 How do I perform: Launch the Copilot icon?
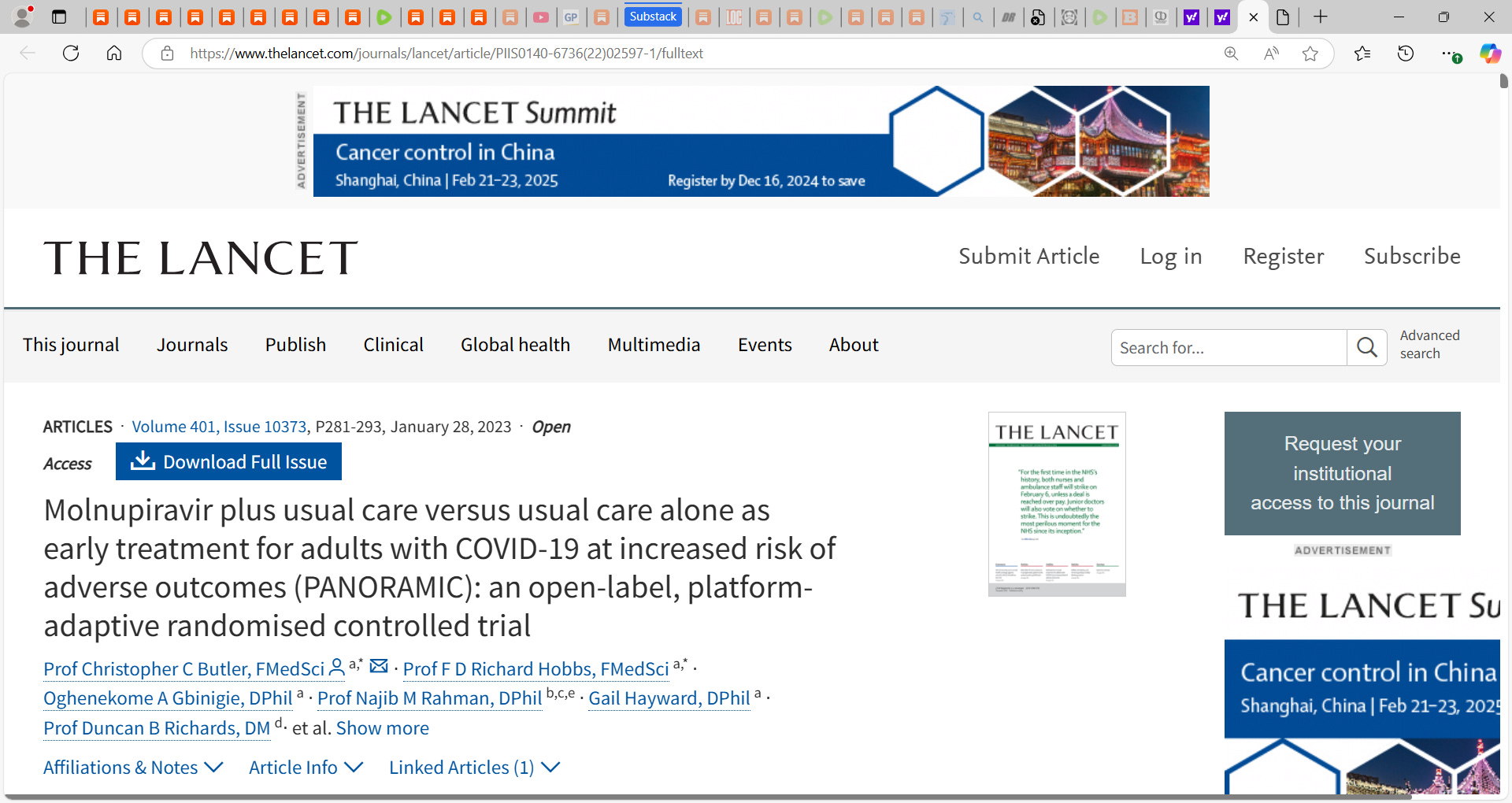(x=1490, y=54)
